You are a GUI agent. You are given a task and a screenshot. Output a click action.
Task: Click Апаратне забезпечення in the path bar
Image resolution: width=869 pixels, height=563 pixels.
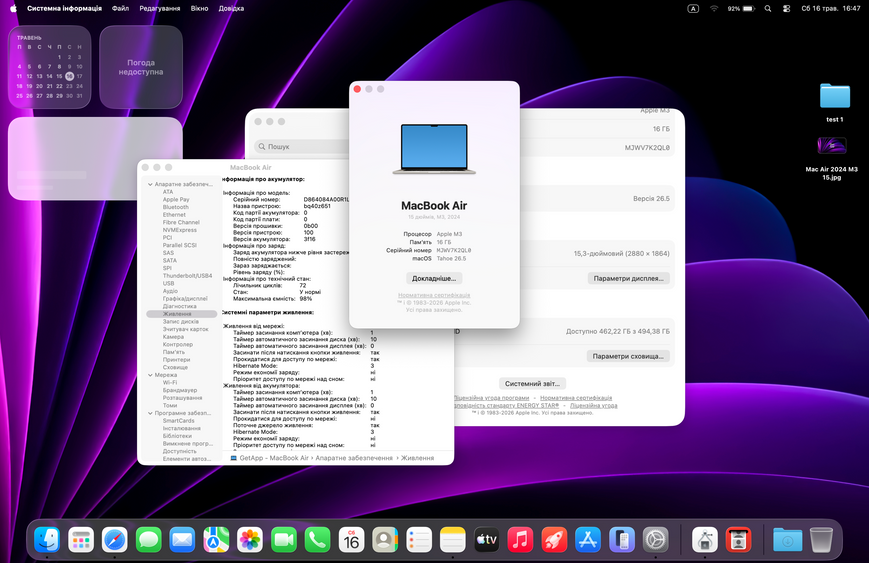tap(354, 458)
